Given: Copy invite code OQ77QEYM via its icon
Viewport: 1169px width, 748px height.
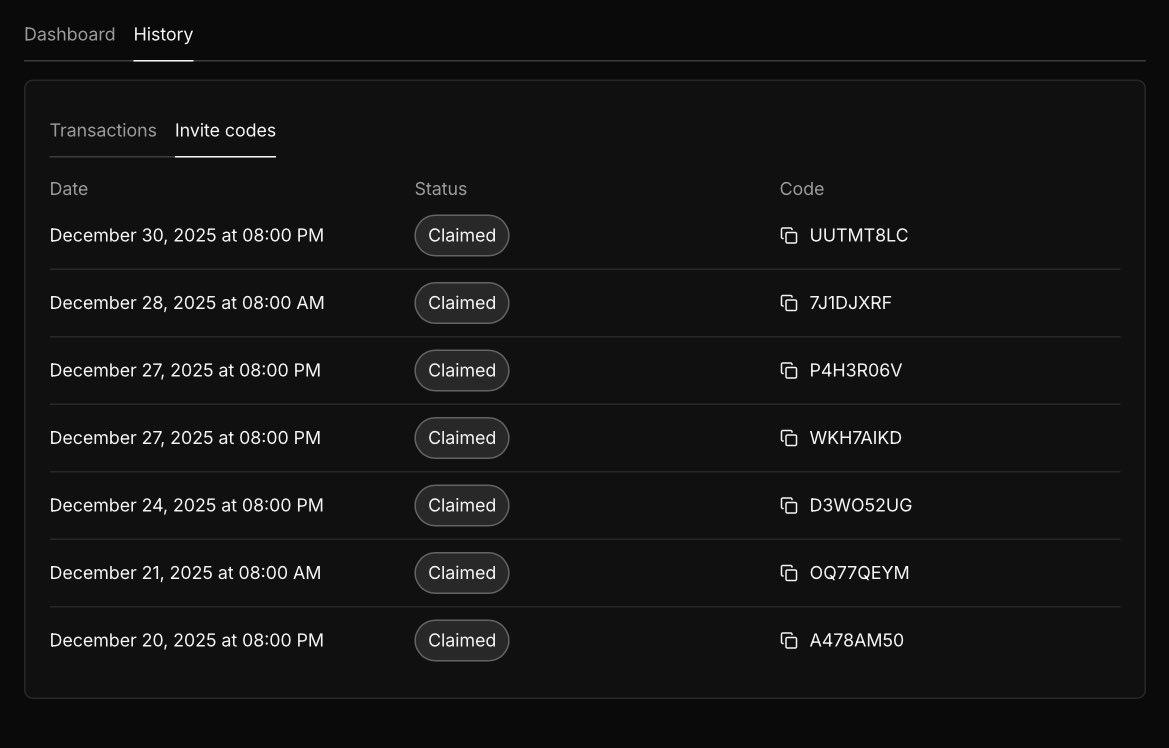Looking at the screenshot, I should 789,573.
